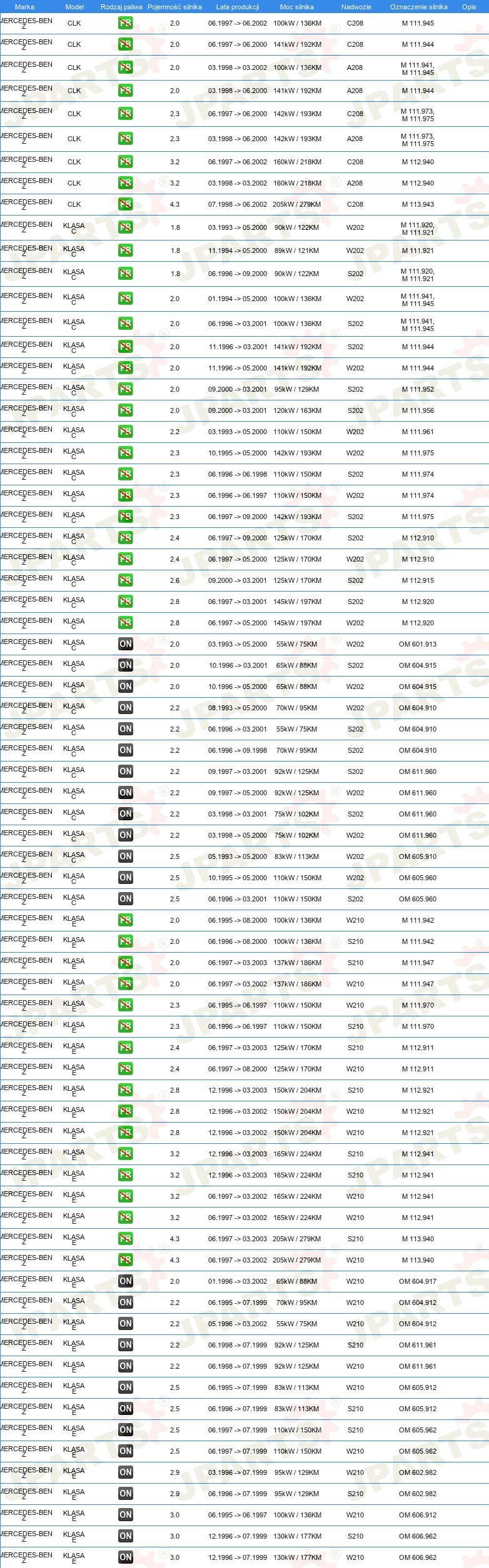The height and width of the screenshot is (1568, 489).
Task: Click petrol icon in CLK 3.2 A208 row
Action: point(126,183)
